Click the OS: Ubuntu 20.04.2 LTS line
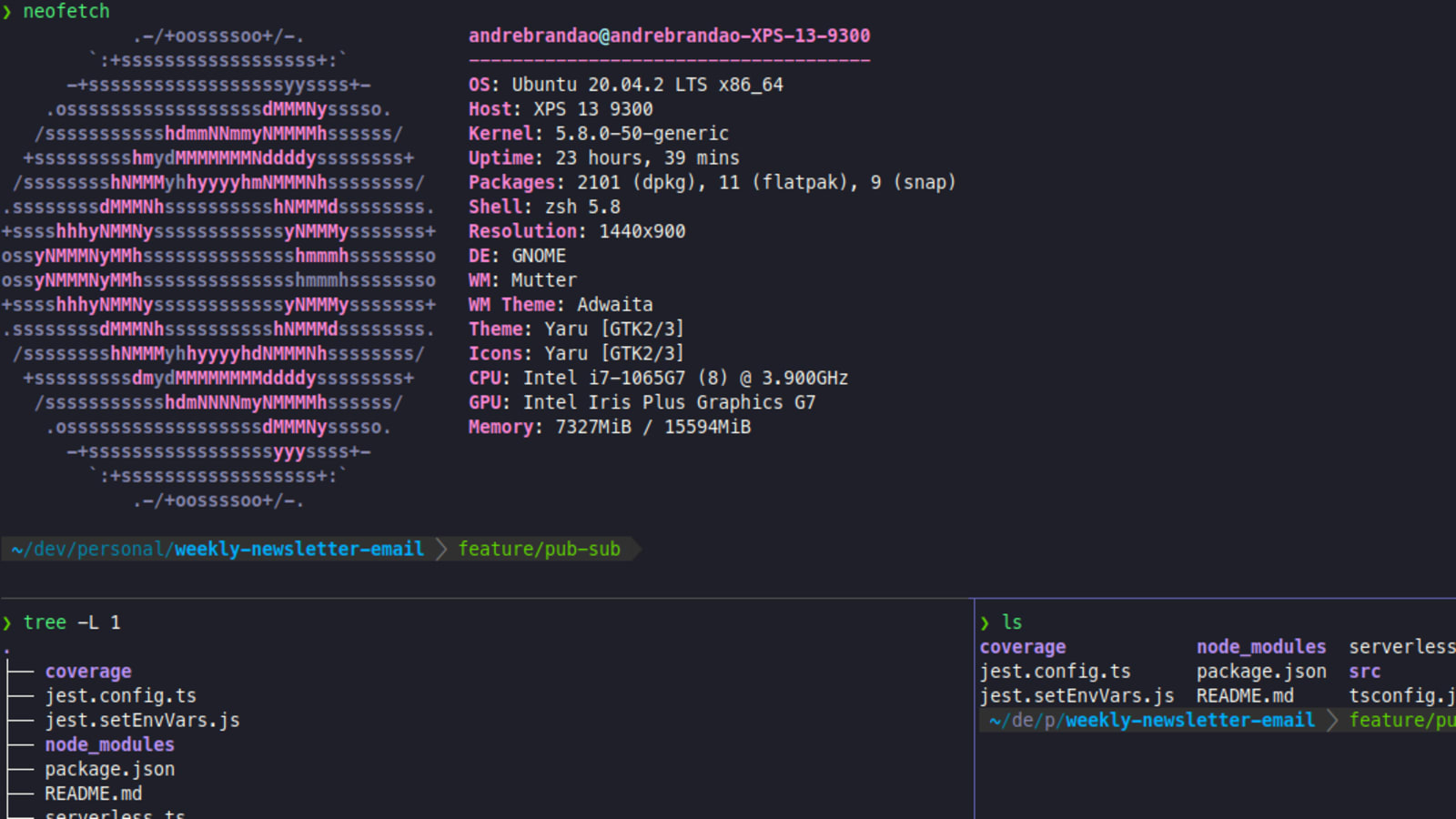 (625, 85)
